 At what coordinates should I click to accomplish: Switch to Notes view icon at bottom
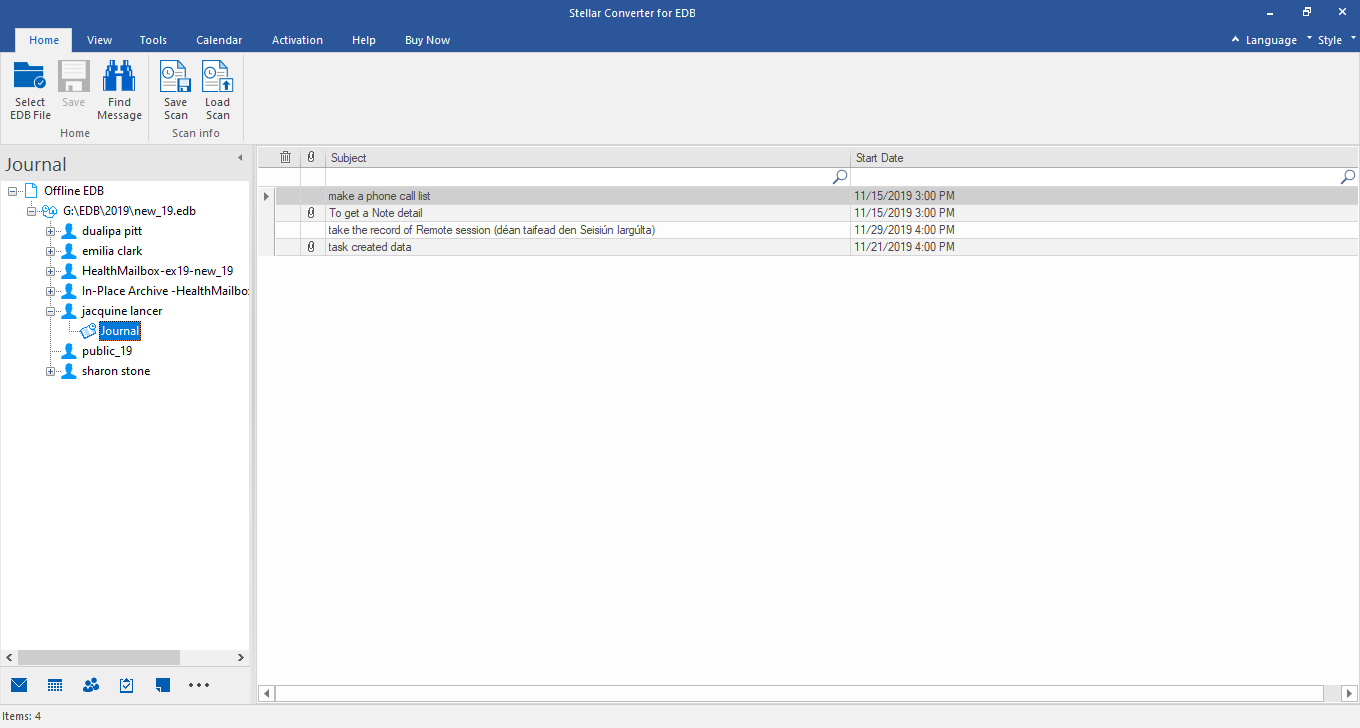pos(163,685)
